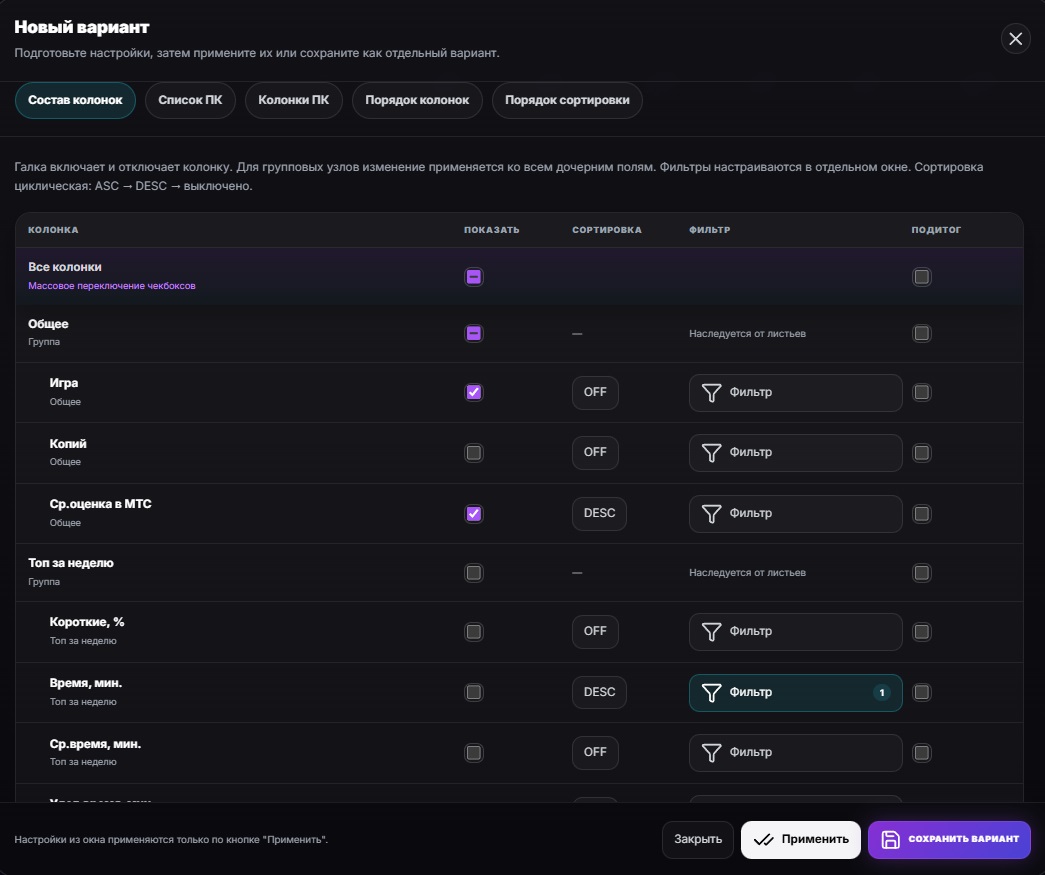Screen dimensions: 1045x875
Task: Select the Состав колонок tab
Action: [x=75, y=100]
